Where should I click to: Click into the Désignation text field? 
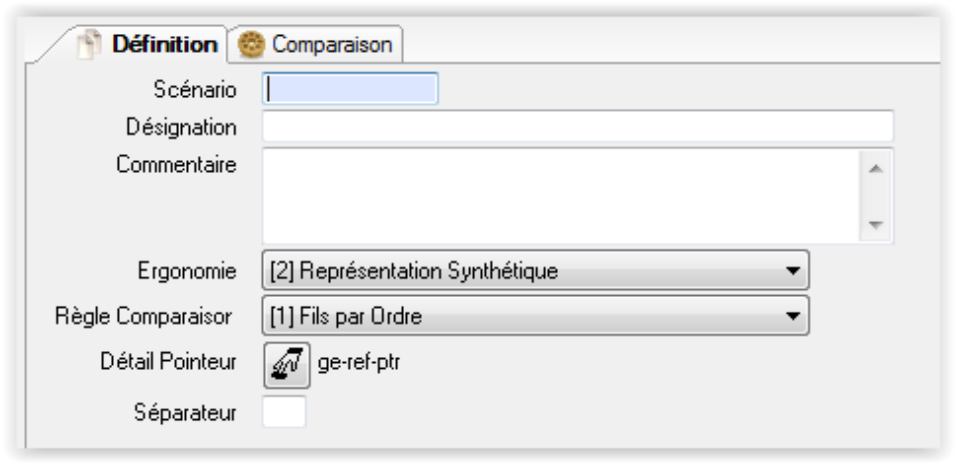pos(577,127)
